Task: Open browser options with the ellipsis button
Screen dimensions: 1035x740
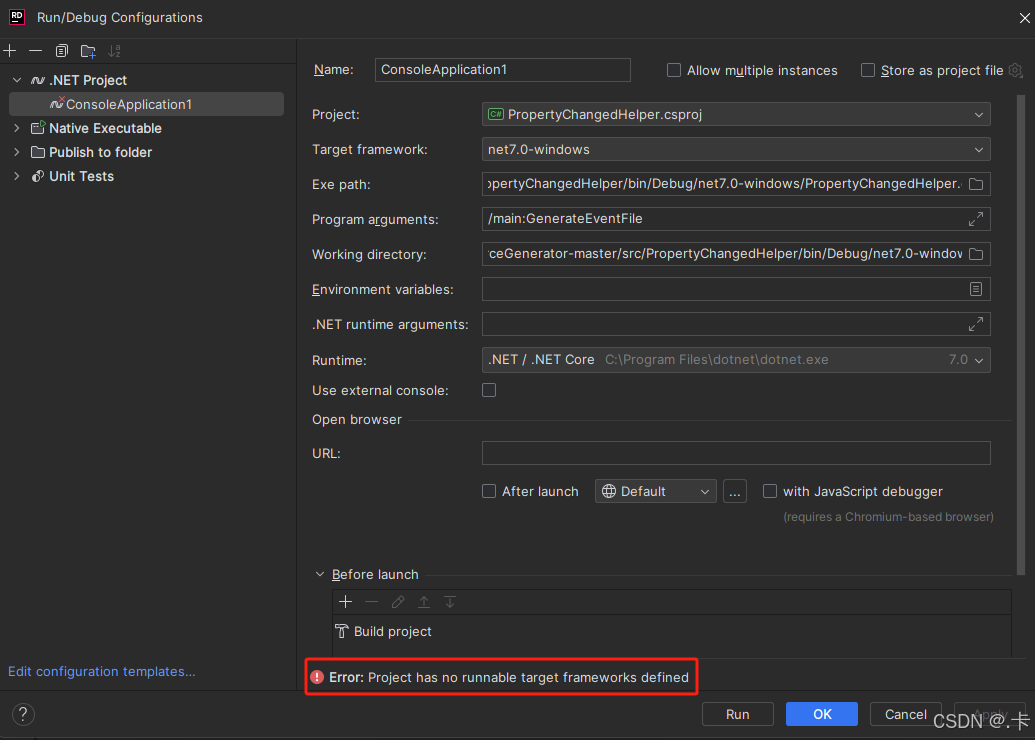Action: [x=735, y=491]
